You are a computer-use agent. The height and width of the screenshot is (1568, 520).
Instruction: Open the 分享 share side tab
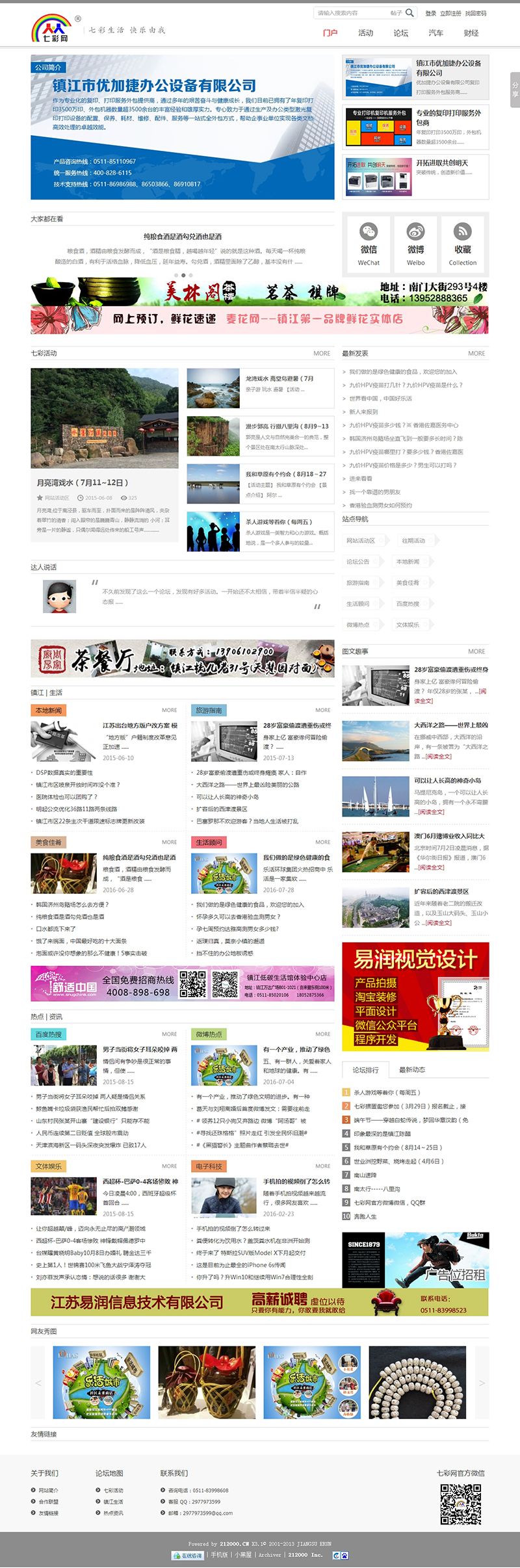click(515, 90)
